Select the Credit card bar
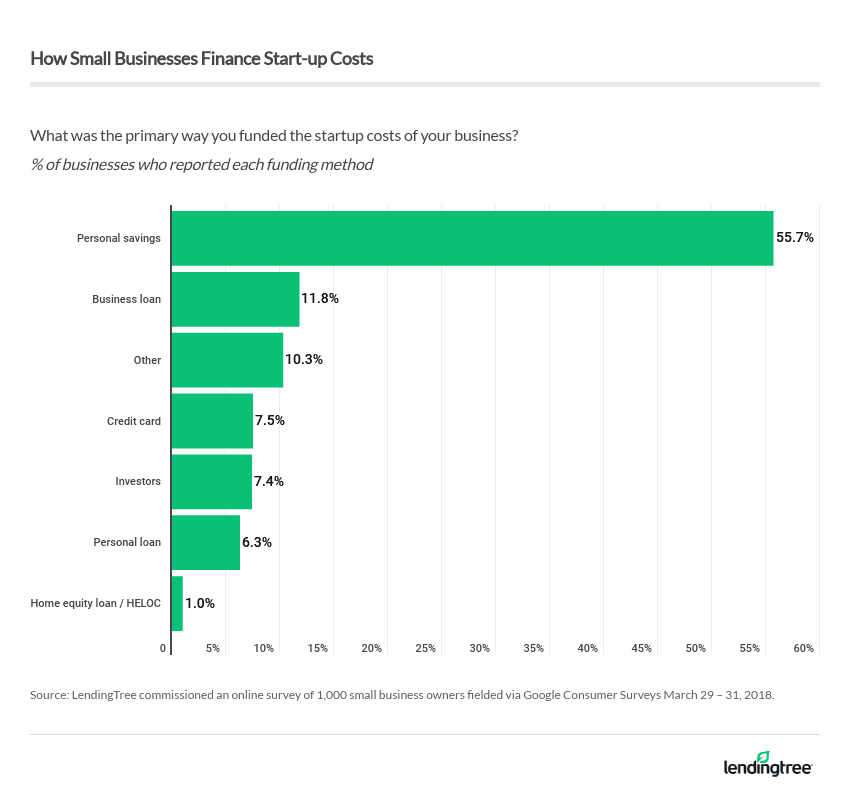This screenshot has height=796, width=850. (212, 421)
